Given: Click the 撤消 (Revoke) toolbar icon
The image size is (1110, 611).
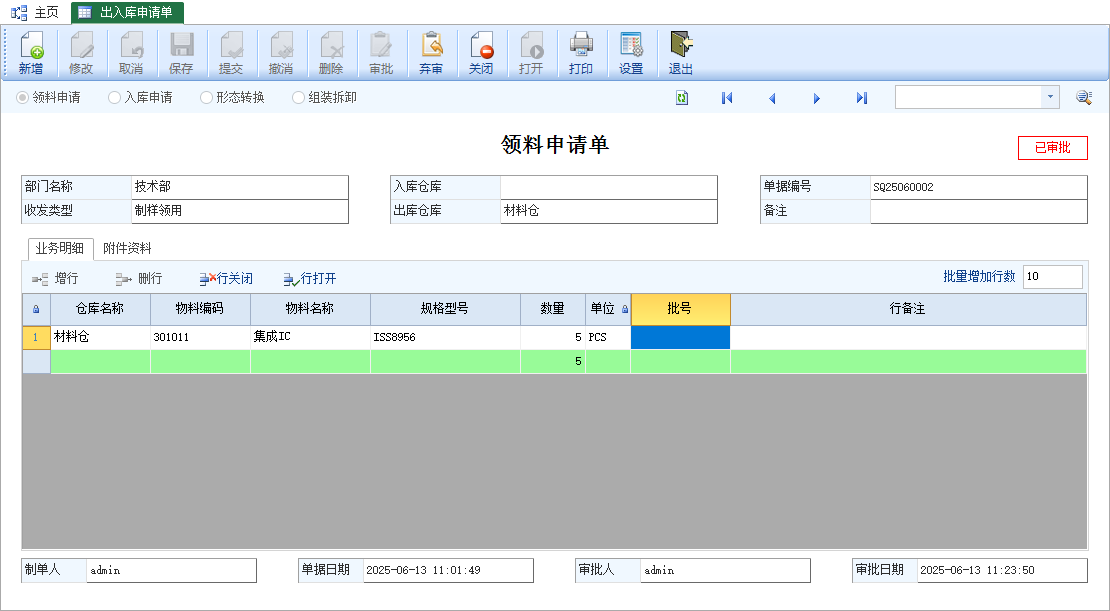Looking at the screenshot, I should [281, 53].
